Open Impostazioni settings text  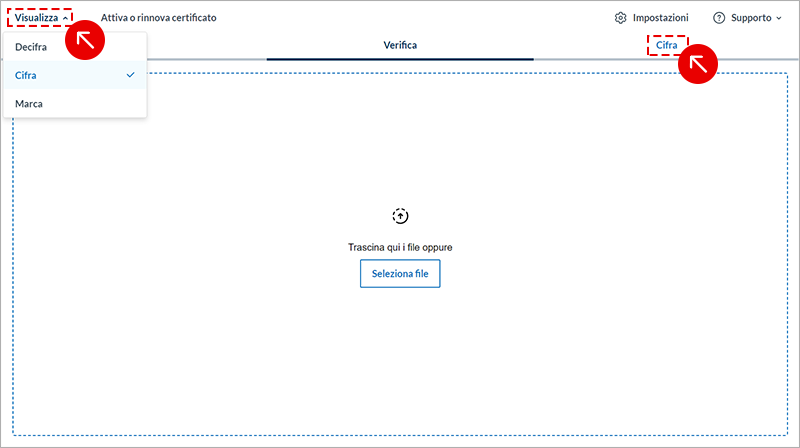[x=660, y=18]
